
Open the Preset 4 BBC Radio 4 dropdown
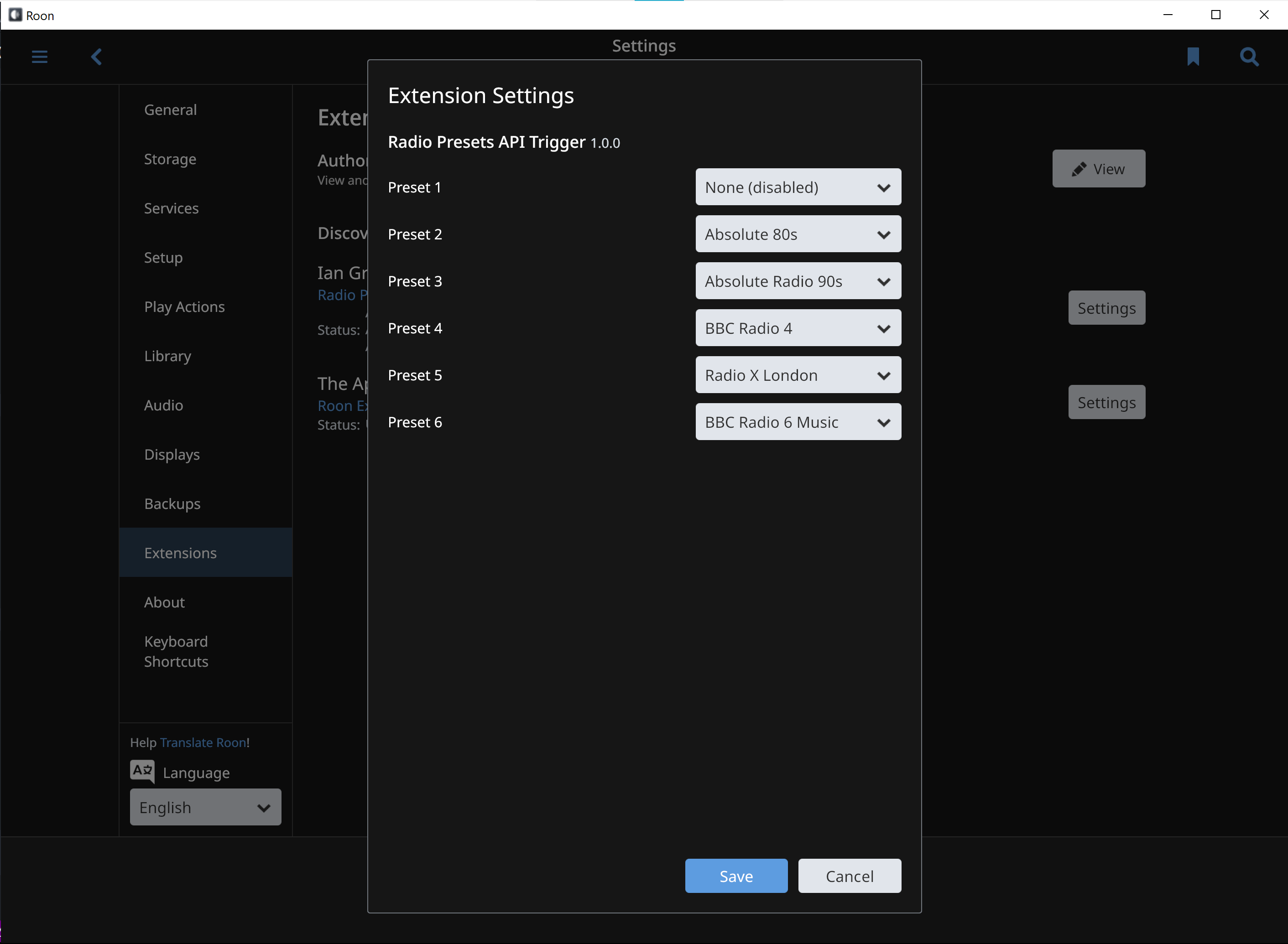(x=798, y=328)
